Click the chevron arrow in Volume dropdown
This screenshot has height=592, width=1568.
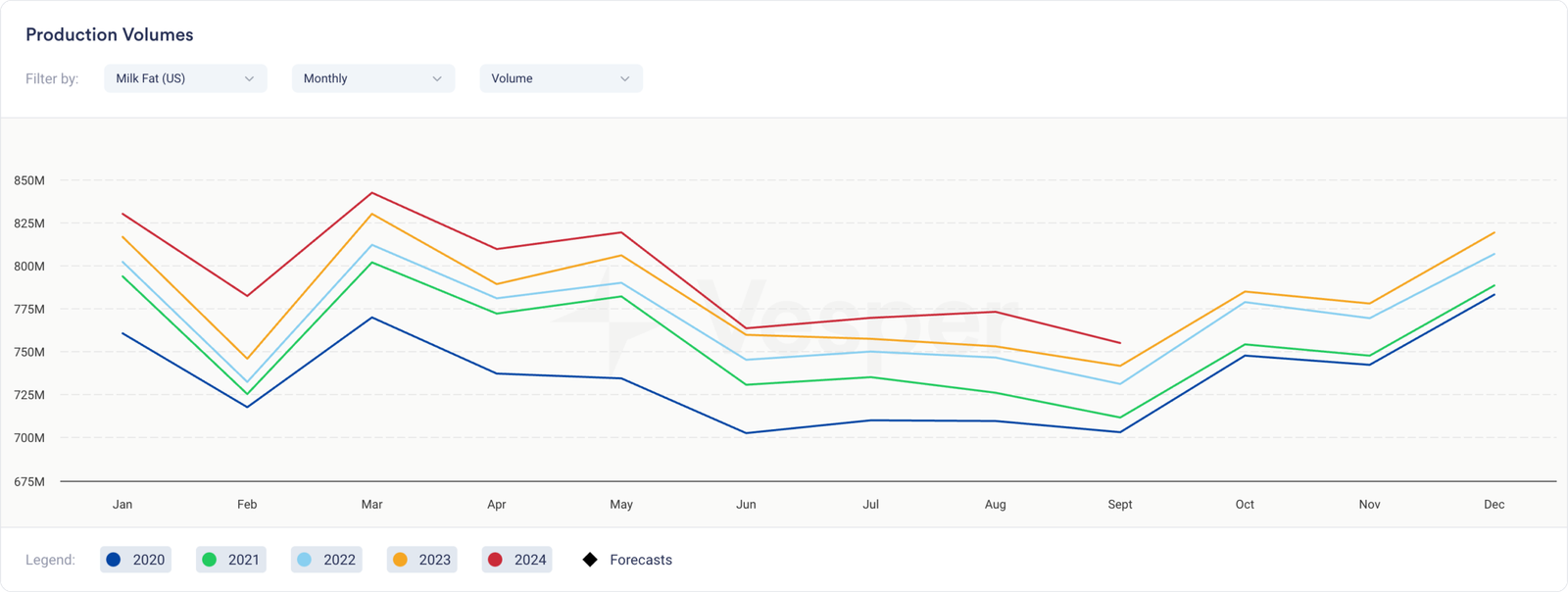625,78
